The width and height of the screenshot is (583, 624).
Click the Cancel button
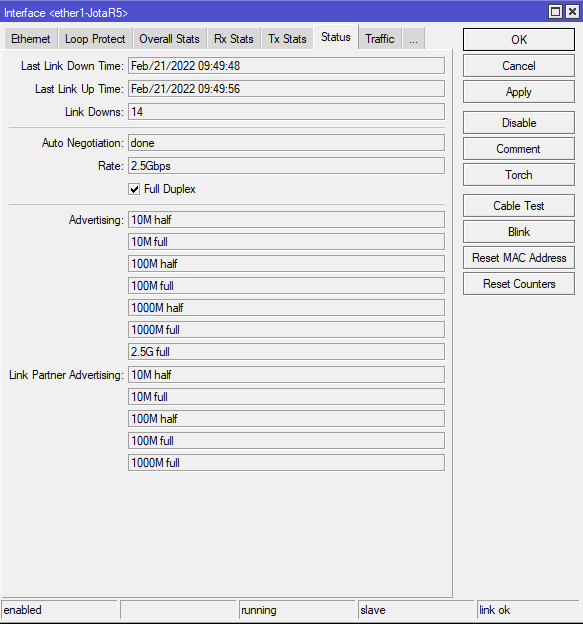[x=519, y=66]
